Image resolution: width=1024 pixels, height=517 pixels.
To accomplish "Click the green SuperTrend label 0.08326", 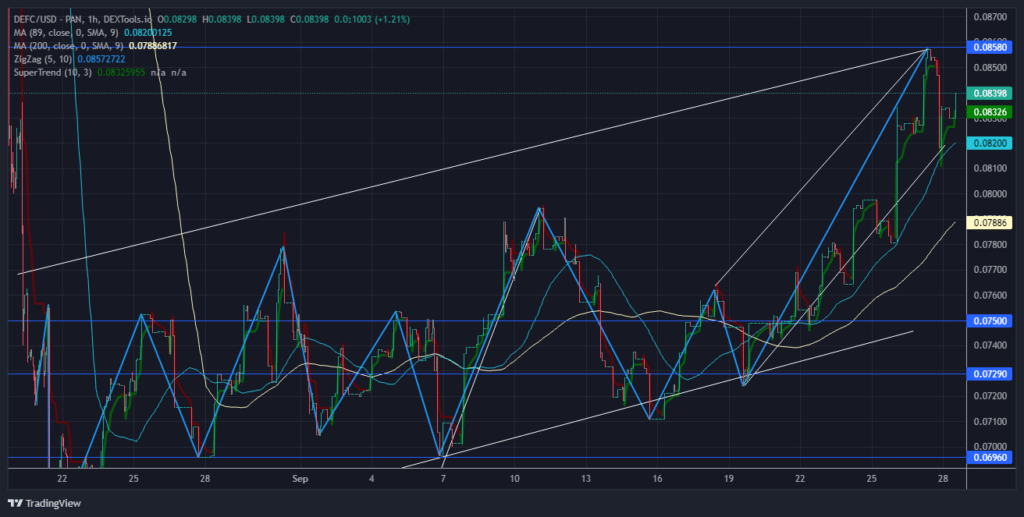I will (x=989, y=112).
